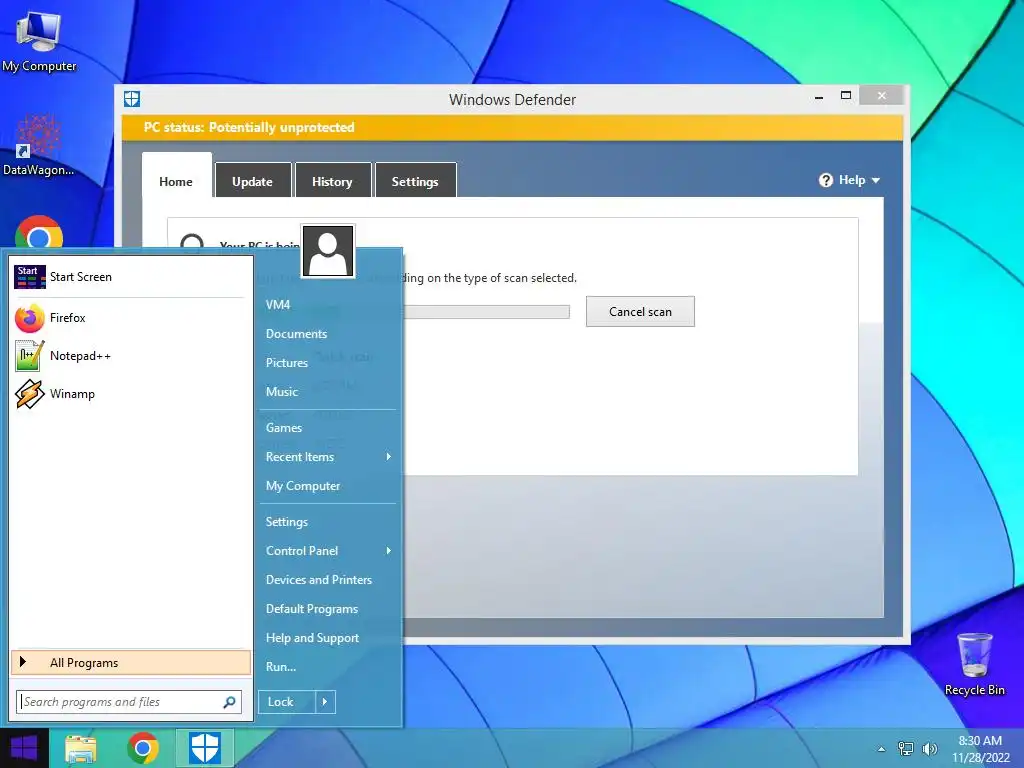This screenshot has width=1024, height=768.
Task: Open My Computer desktop icon
Action: coord(39,42)
